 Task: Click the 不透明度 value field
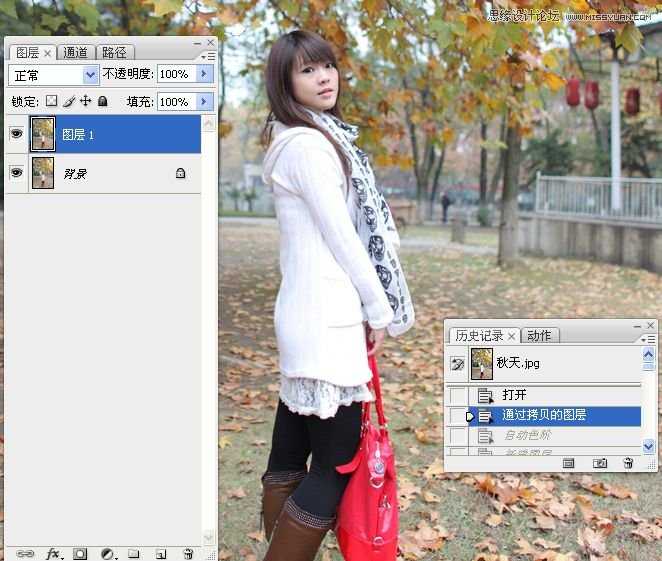[176, 74]
